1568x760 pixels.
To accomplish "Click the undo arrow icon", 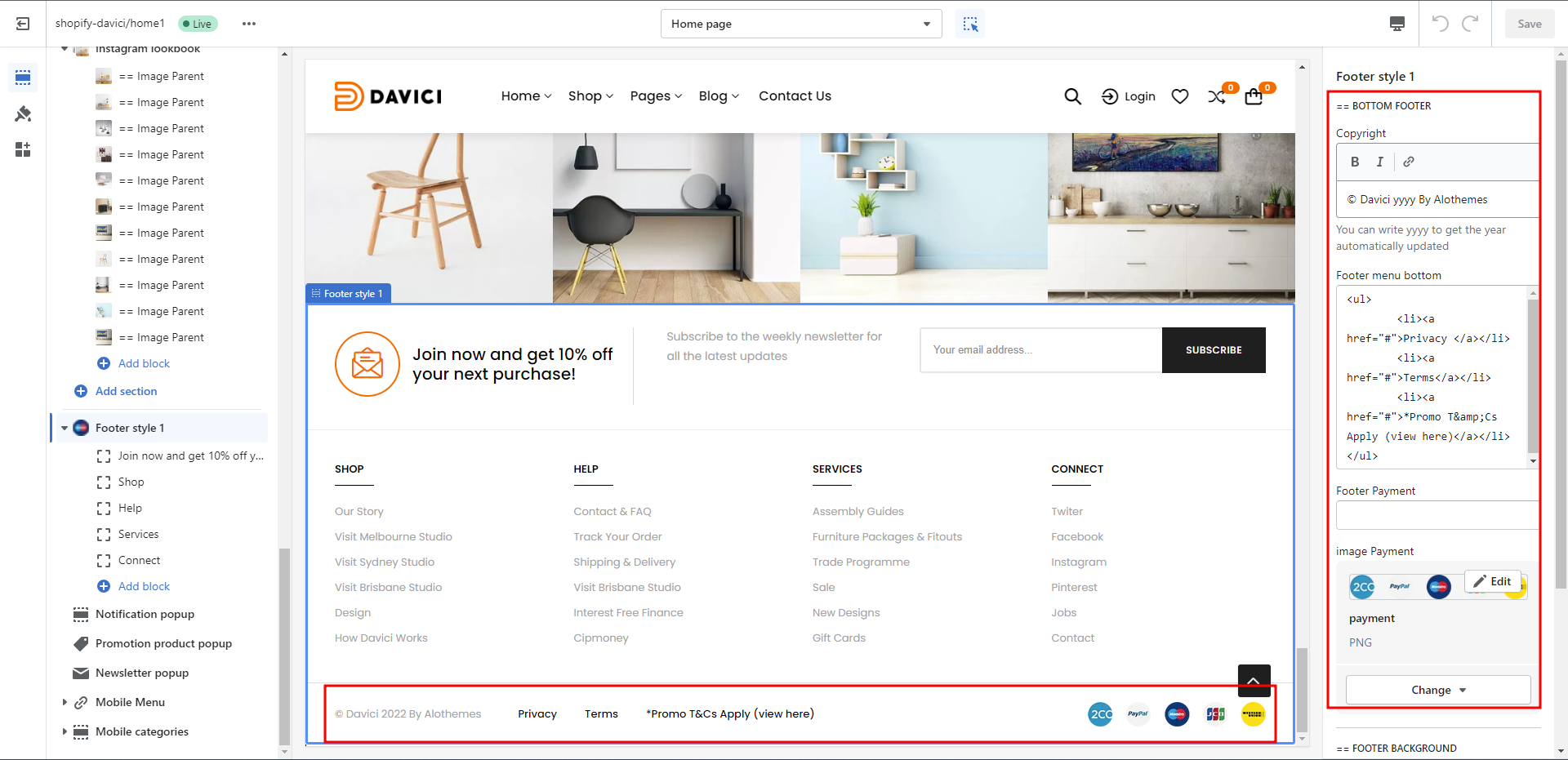I will (1440, 24).
